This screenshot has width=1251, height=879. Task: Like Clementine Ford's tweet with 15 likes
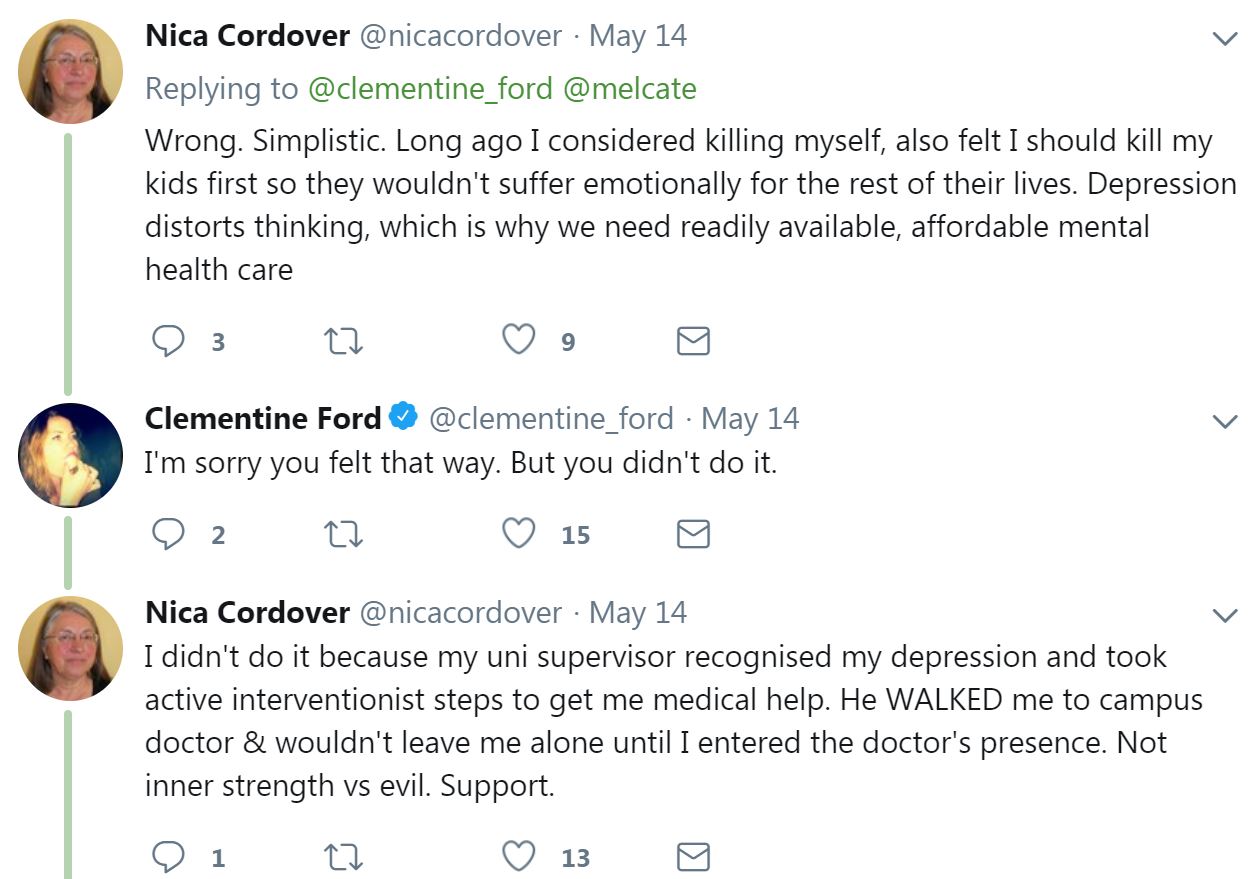518,534
